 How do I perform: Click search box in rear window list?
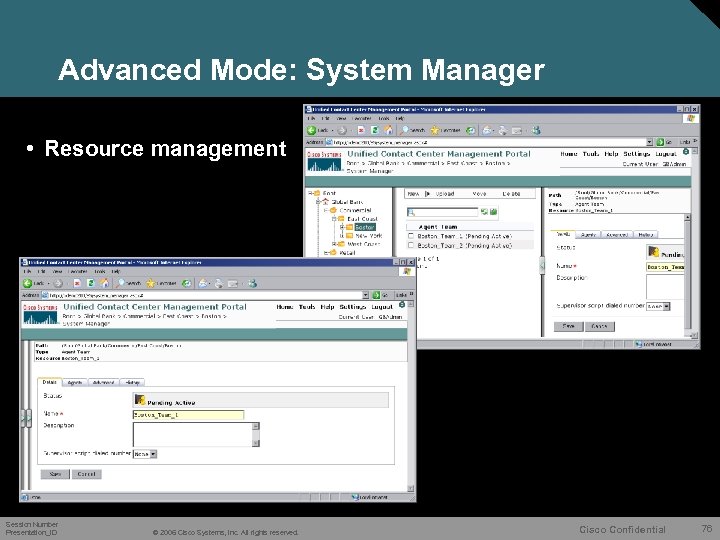[x=443, y=212]
